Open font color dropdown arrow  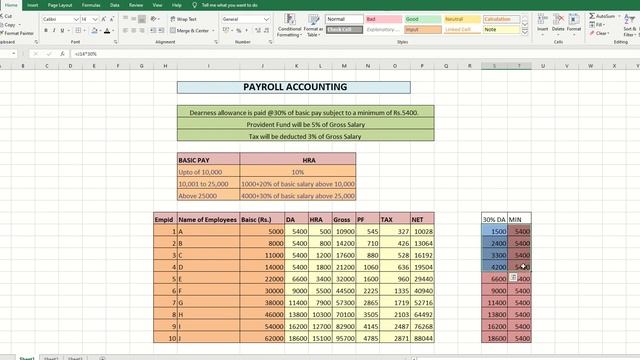coord(113,31)
